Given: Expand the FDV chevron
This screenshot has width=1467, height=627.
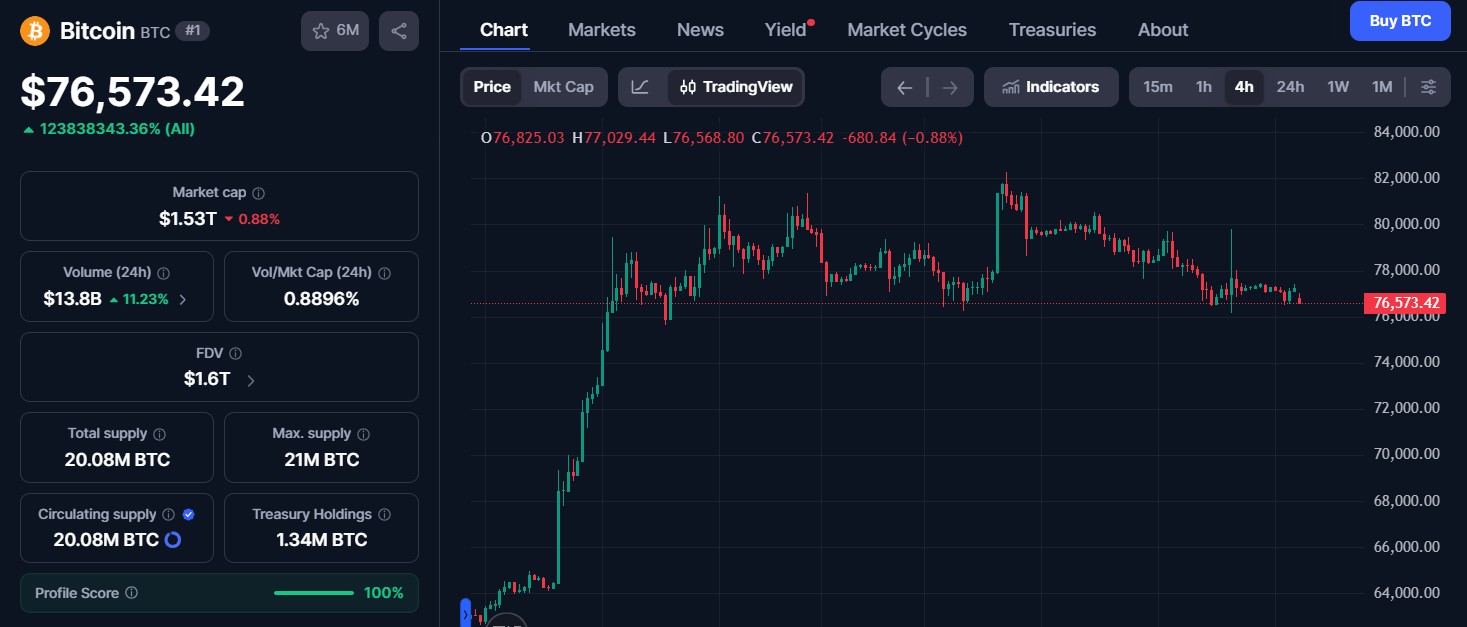Looking at the screenshot, I should (250, 380).
